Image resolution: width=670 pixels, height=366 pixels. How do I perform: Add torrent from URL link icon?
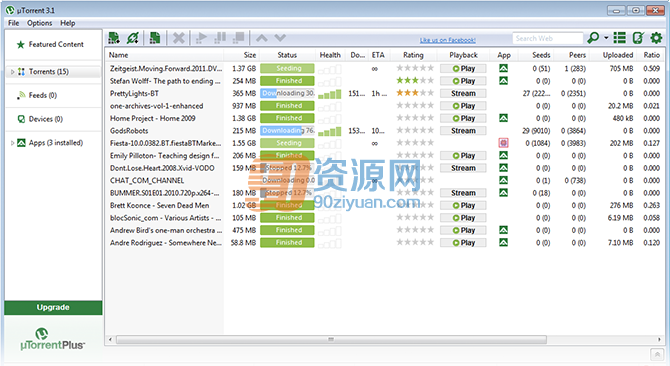click(132, 38)
